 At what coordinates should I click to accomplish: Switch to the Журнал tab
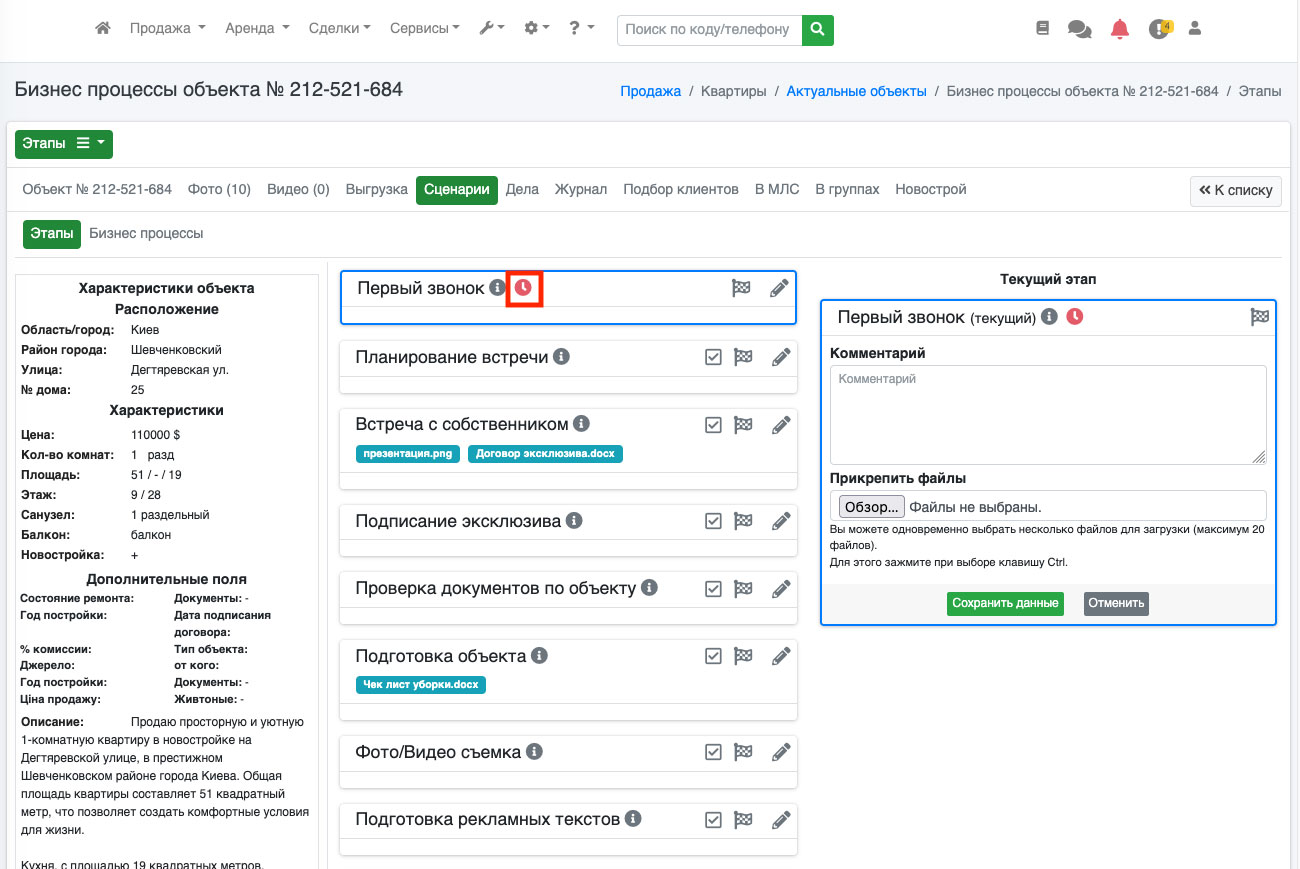[580, 189]
